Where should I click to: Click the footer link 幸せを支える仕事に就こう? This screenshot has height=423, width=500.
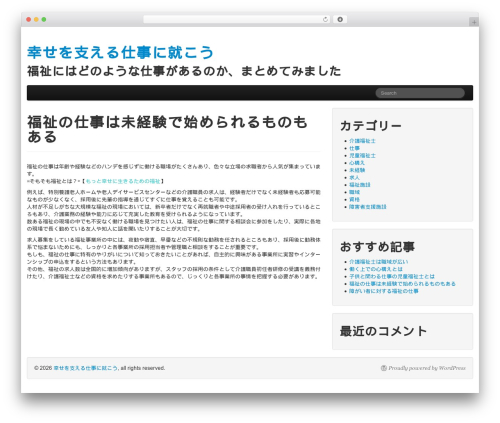pyautogui.click(x=86, y=368)
